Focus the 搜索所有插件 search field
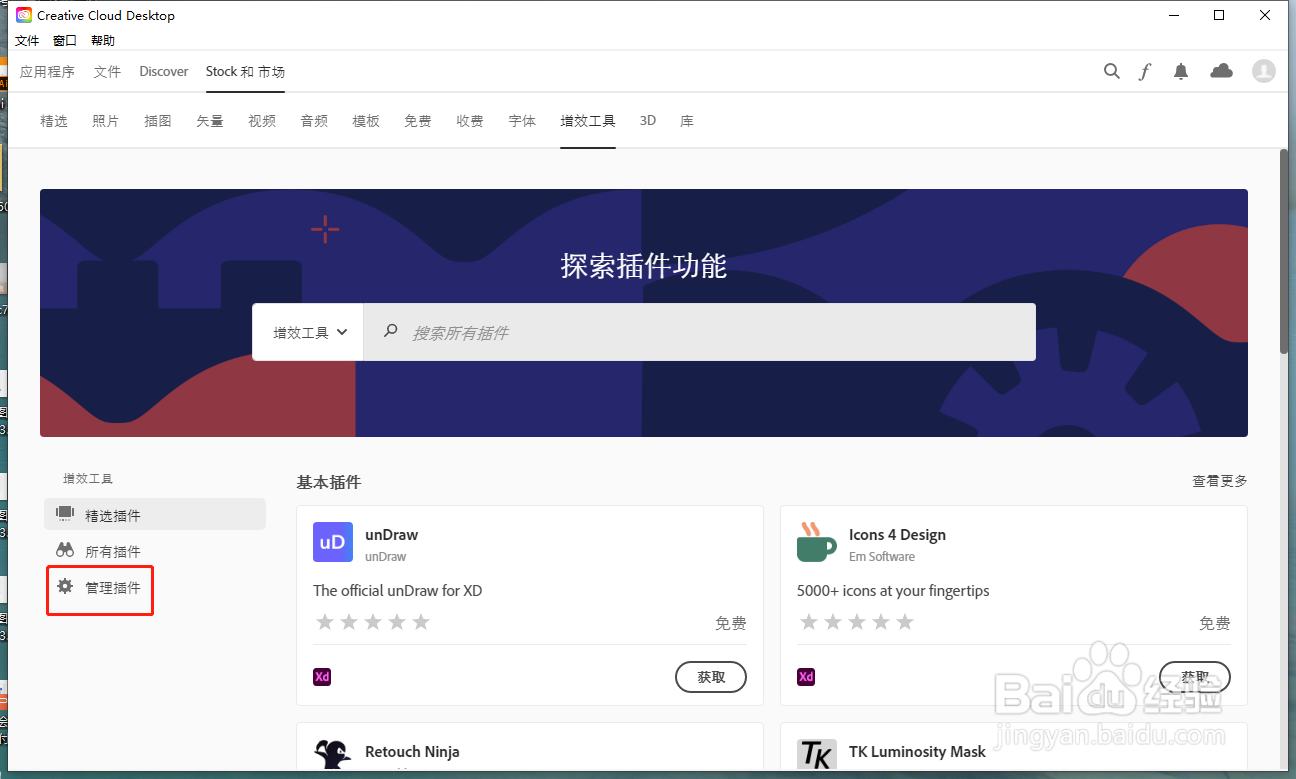The width and height of the screenshot is (1296, 779). point(699,332)
